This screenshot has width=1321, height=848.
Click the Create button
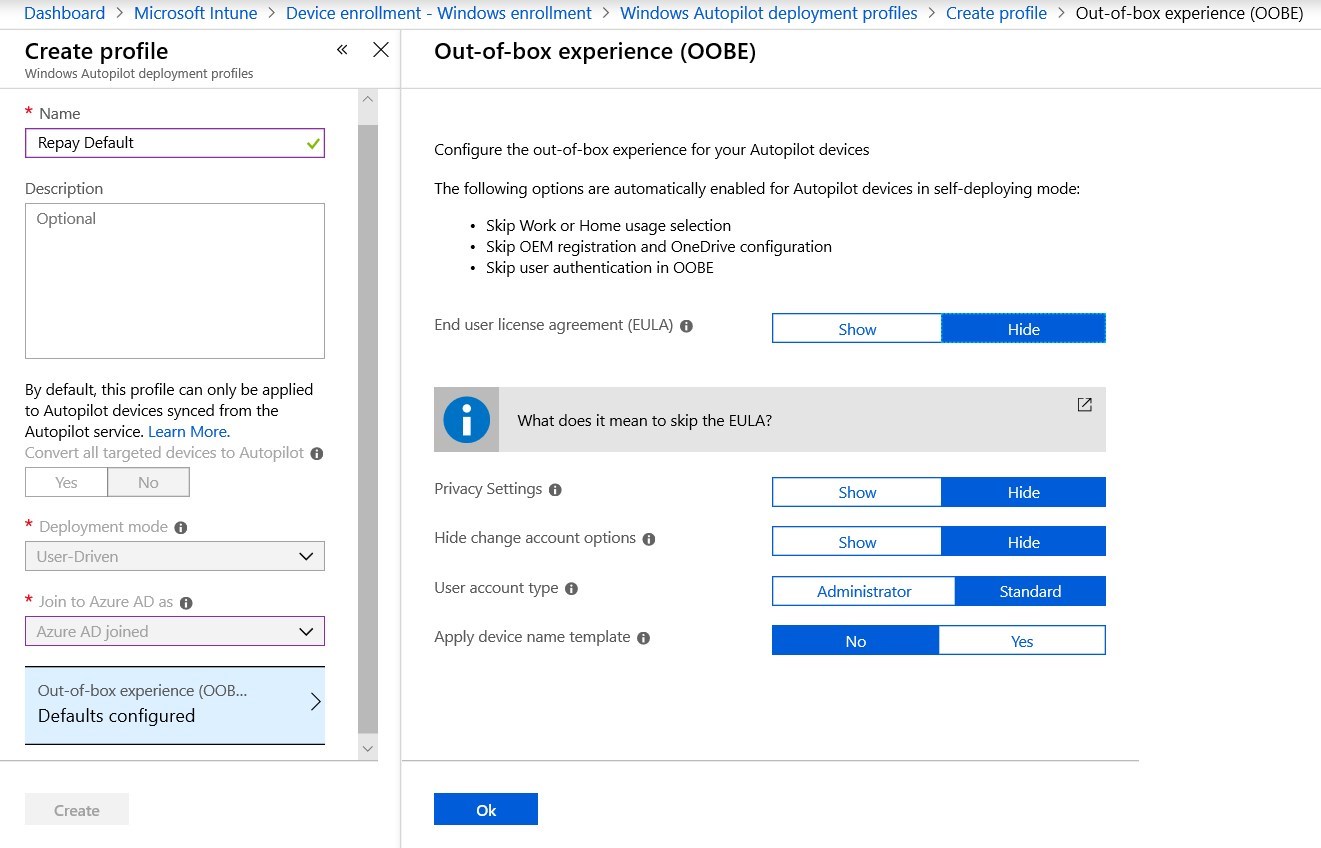(77, 809)
